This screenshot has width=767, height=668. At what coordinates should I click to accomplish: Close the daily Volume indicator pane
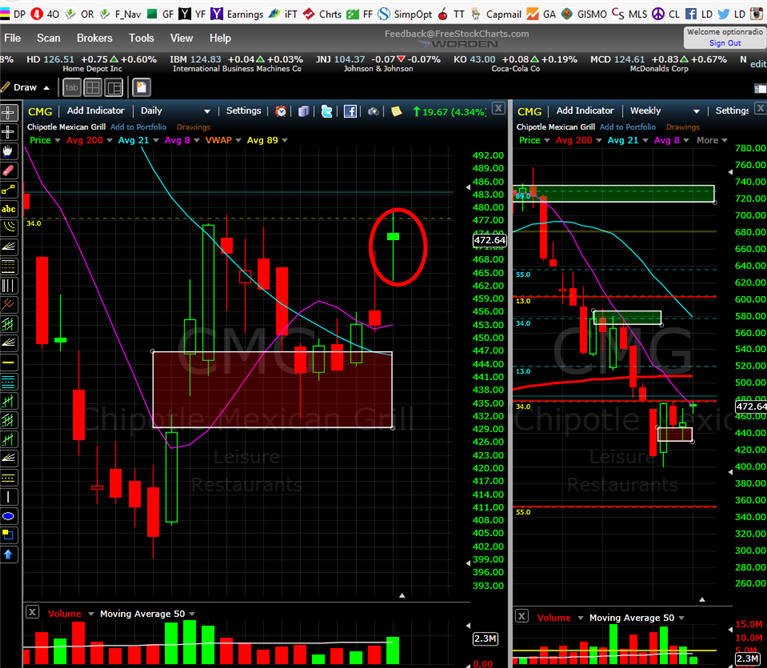[32, 612]
